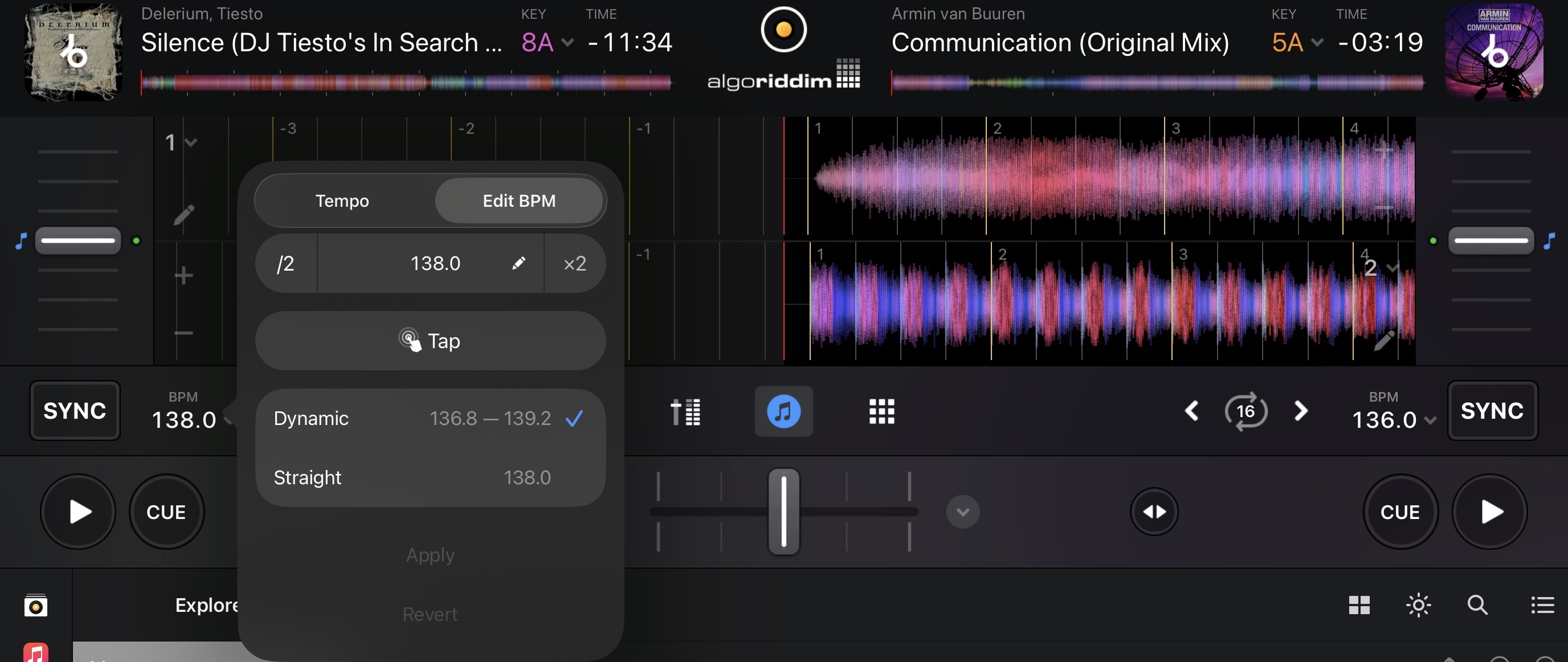Screen dimensions: 1568x662
Task: Click the previous loop size arrow
Action: (1192, 411)
